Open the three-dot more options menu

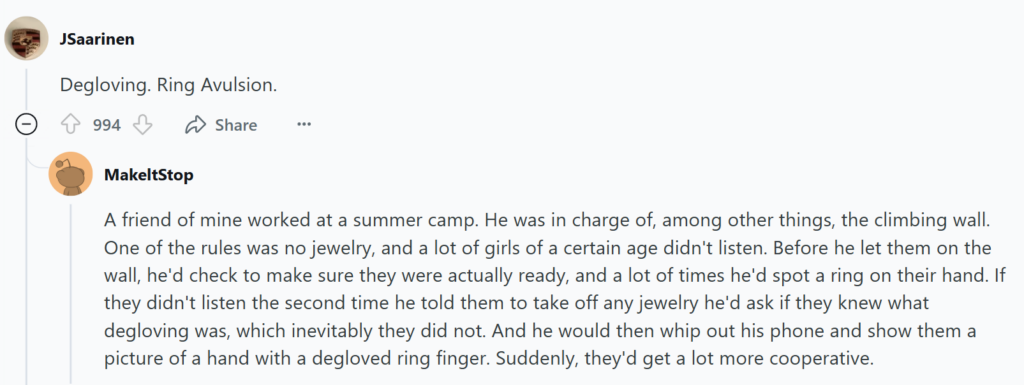pos(304,125)
